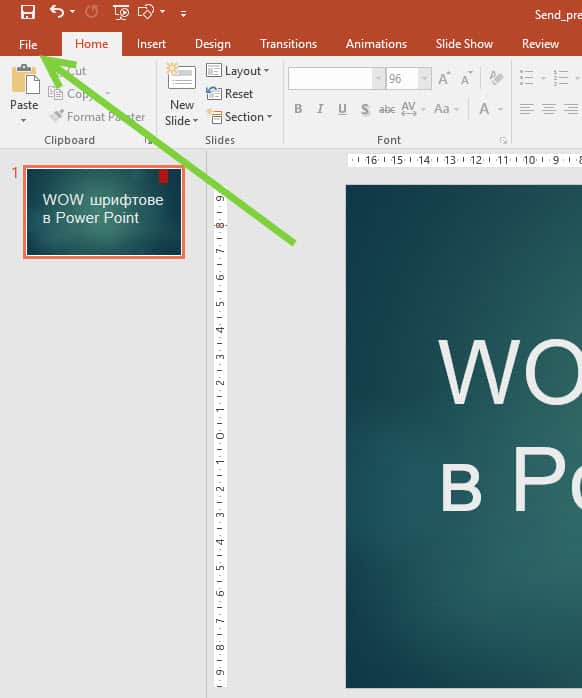
Task: Click Increase Font Size icon
Action: pos(444,79)
